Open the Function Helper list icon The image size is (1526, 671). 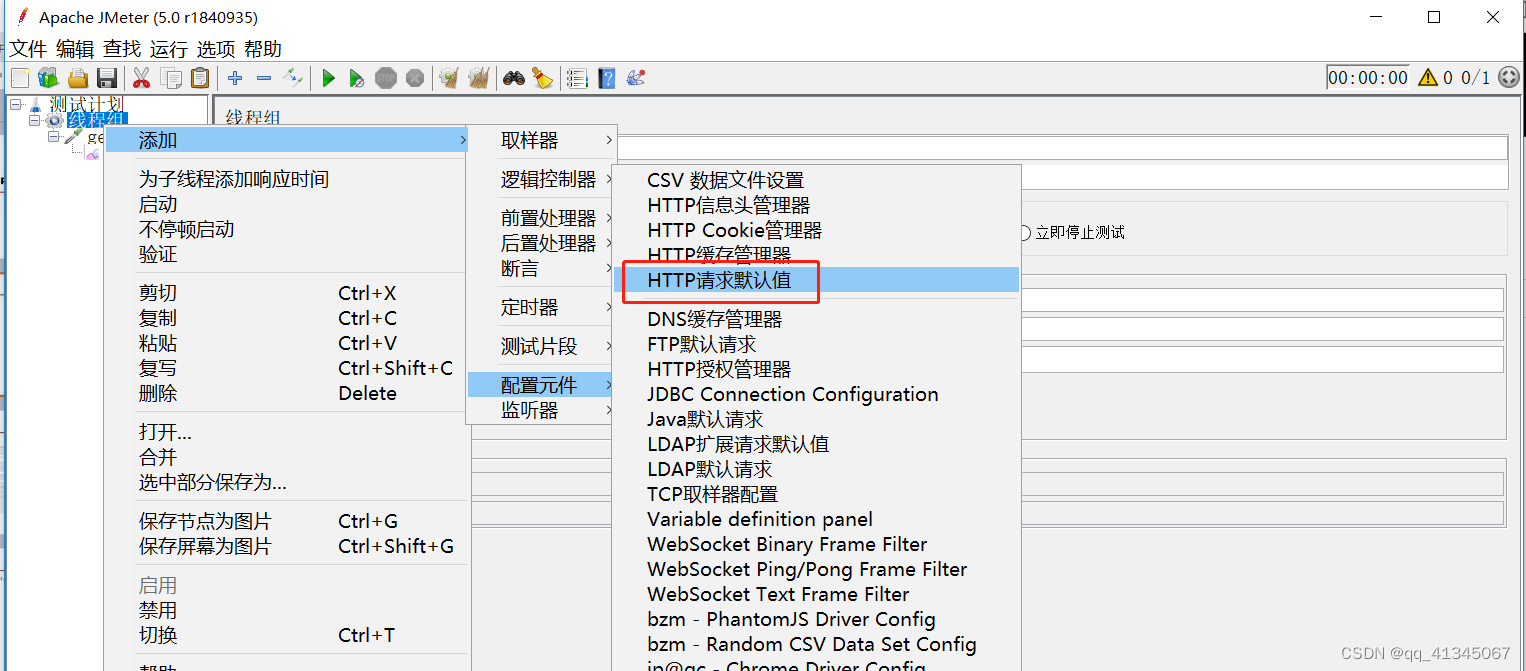(x=577, y=78)
